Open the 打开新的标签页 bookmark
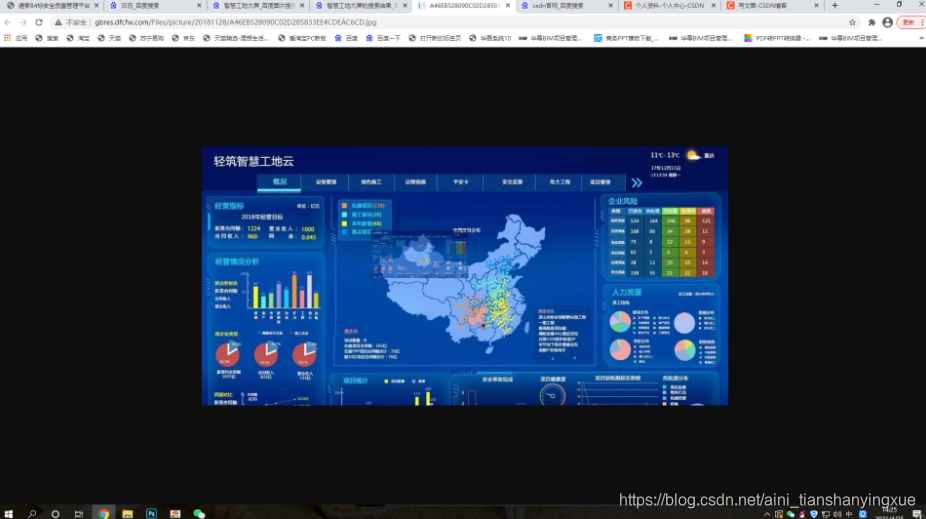The width and height of the screenshot is (926, 519). 435,38
